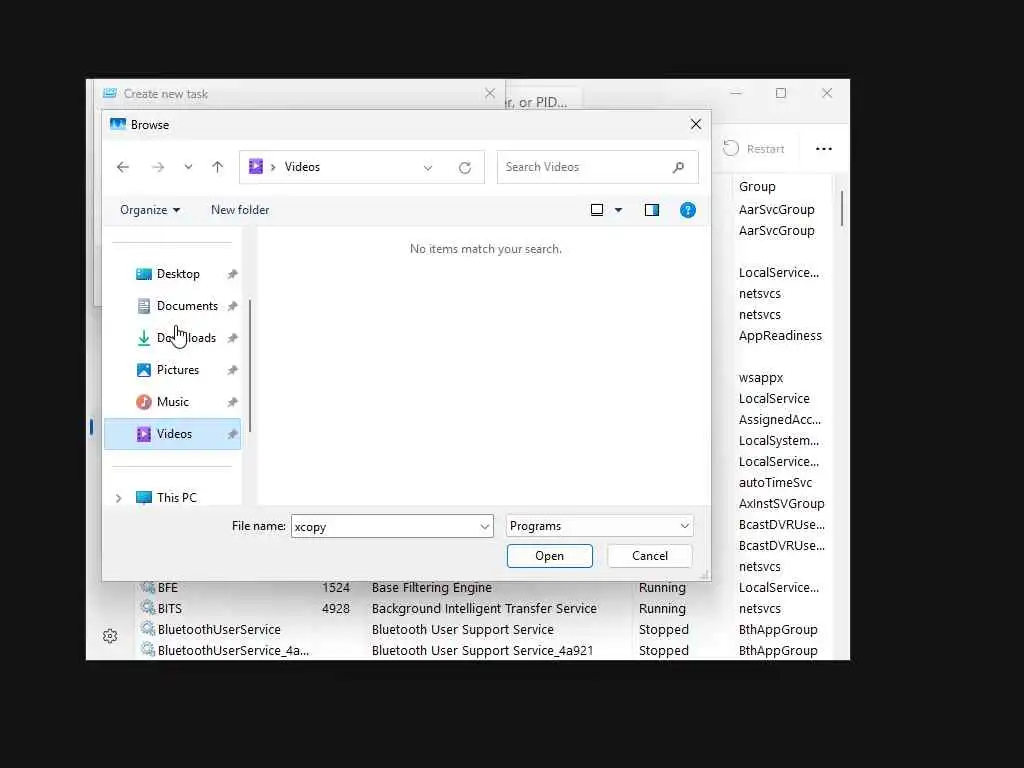
Task: Click the Base Filtering Engine description
Action: tap(431, 588)
